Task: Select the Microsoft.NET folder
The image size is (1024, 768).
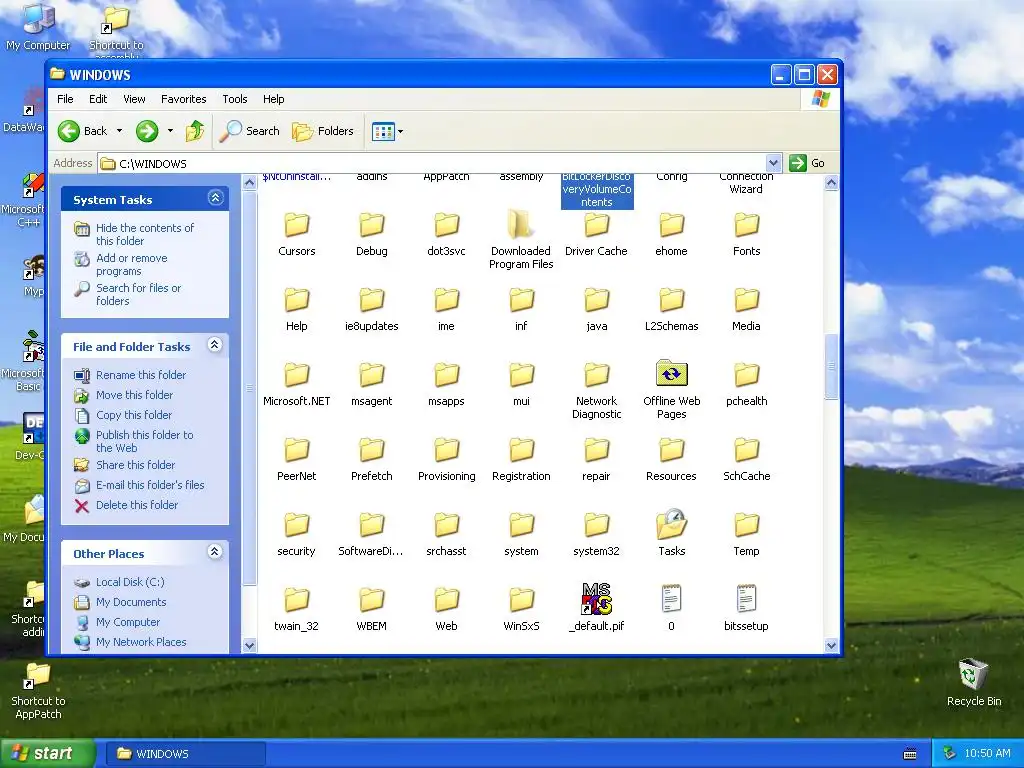Action: (296, 383)
